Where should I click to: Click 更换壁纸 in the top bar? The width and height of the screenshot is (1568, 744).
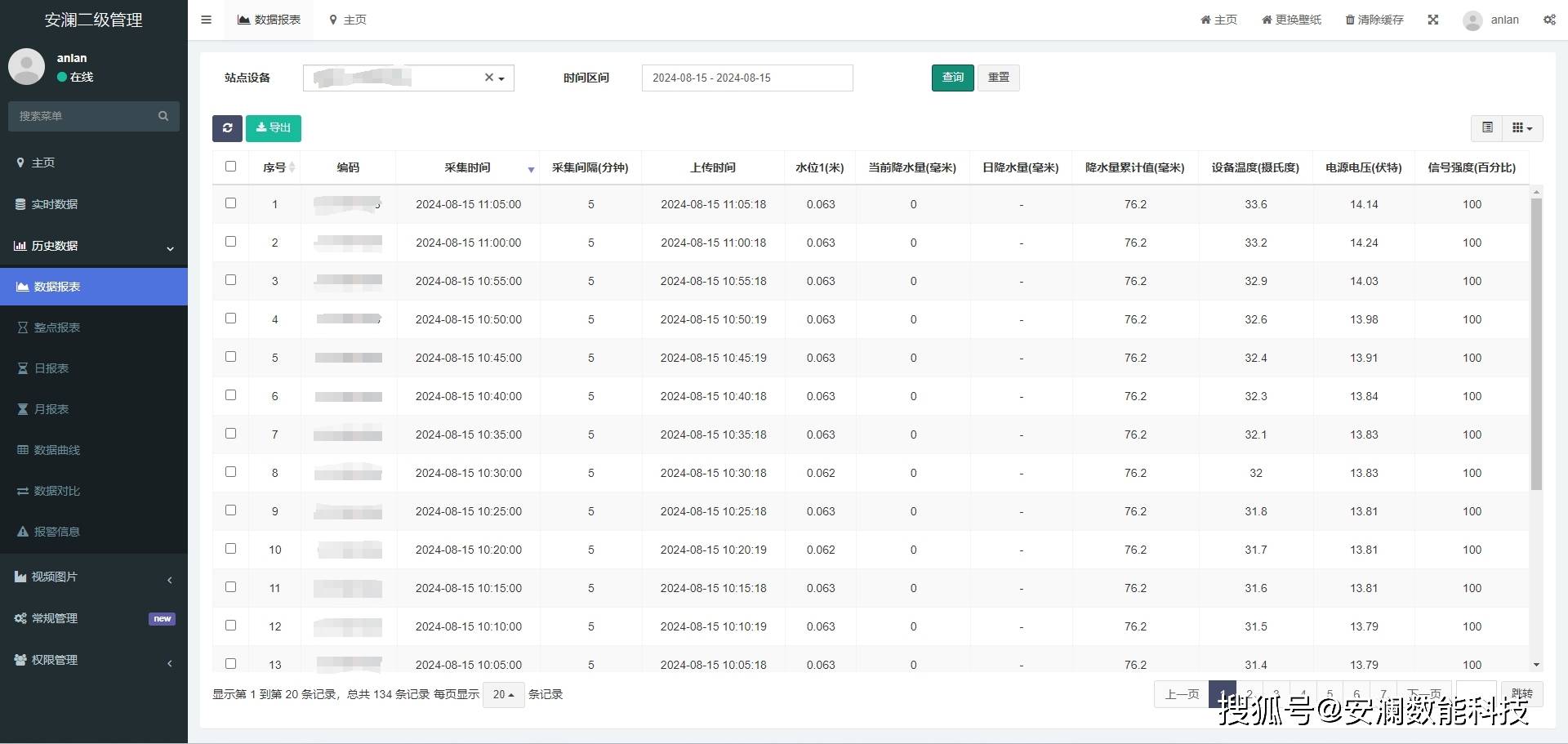pos(1291,20)
